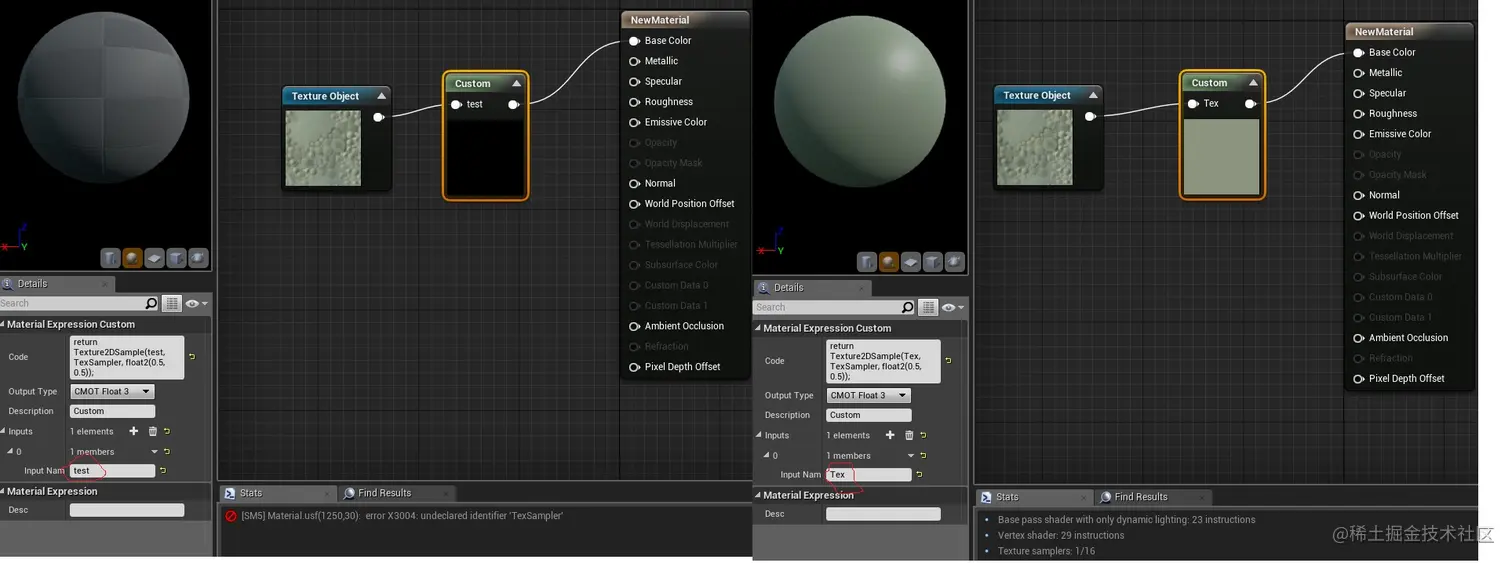Select sphere preview mesh in left viewport
The image size is (1512, 563).
132,258
